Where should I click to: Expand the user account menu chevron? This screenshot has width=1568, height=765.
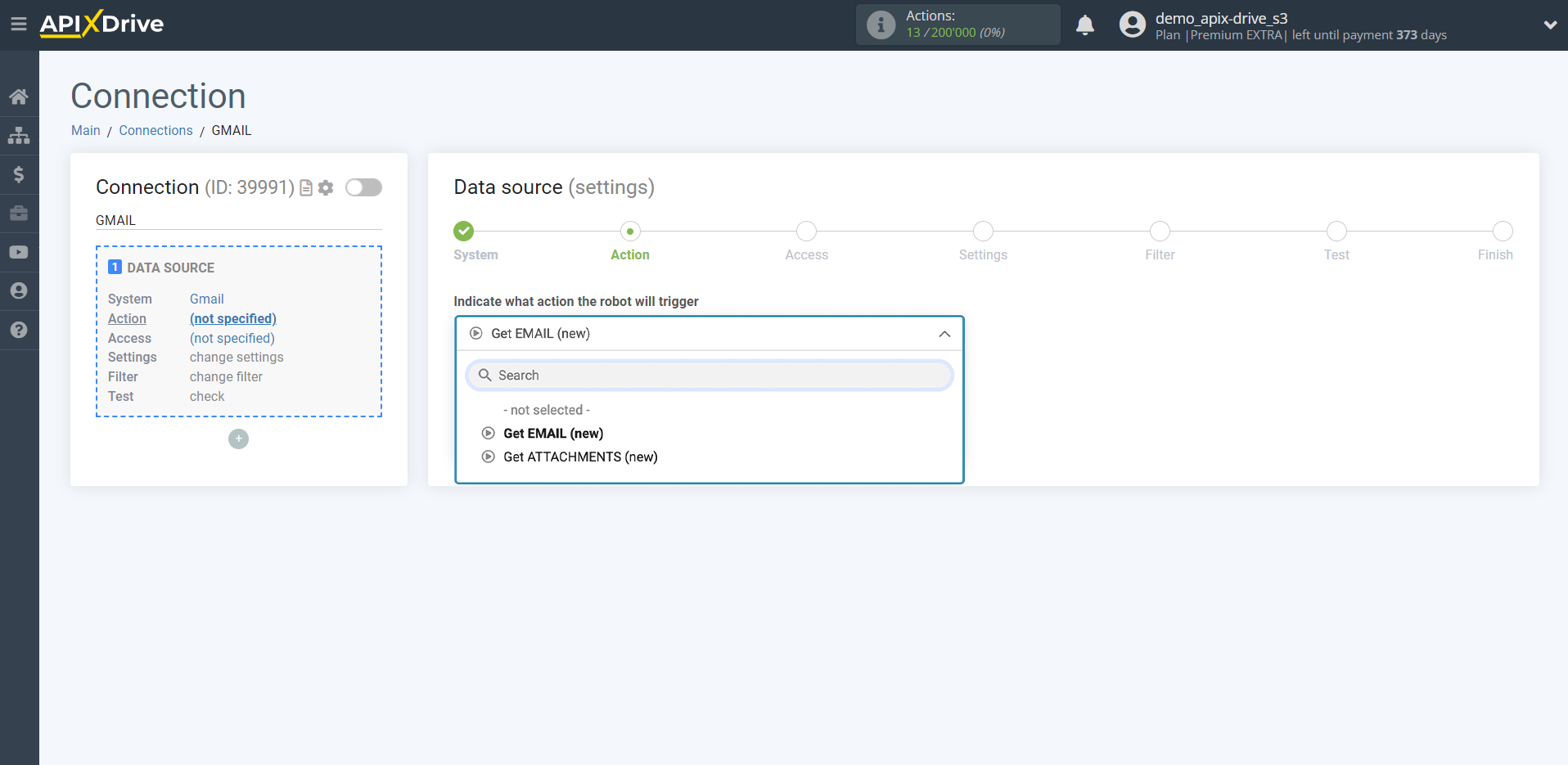click(1550, 25)
